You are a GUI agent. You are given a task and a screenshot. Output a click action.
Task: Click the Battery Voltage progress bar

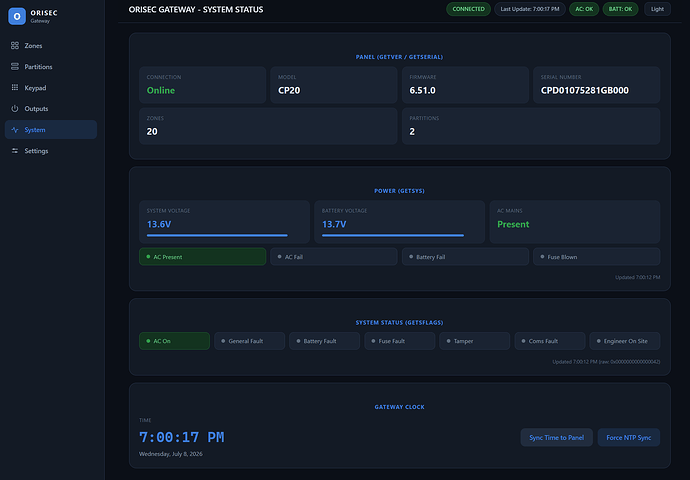click(393, 235)
